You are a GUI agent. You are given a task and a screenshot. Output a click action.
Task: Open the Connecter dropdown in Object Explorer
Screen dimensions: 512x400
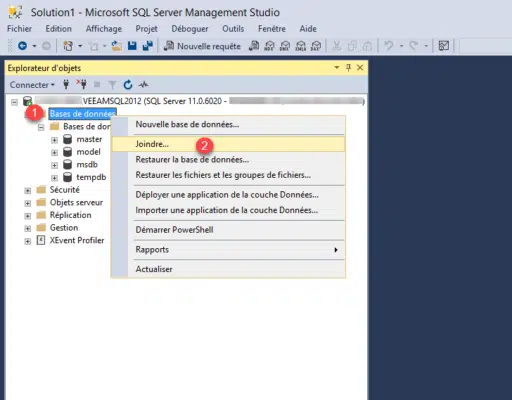(32, 85)
